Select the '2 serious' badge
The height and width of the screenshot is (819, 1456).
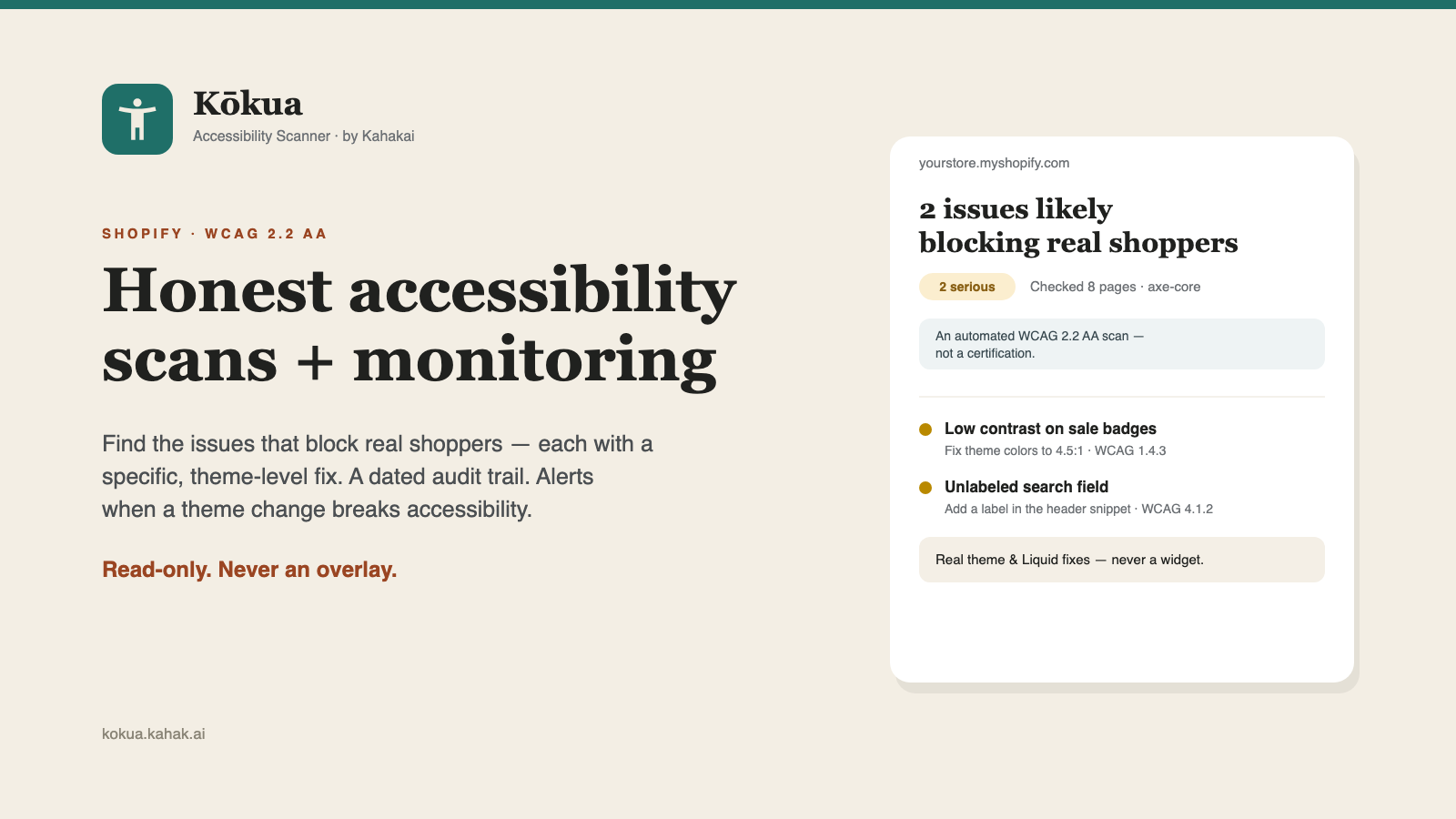(967, 287)
